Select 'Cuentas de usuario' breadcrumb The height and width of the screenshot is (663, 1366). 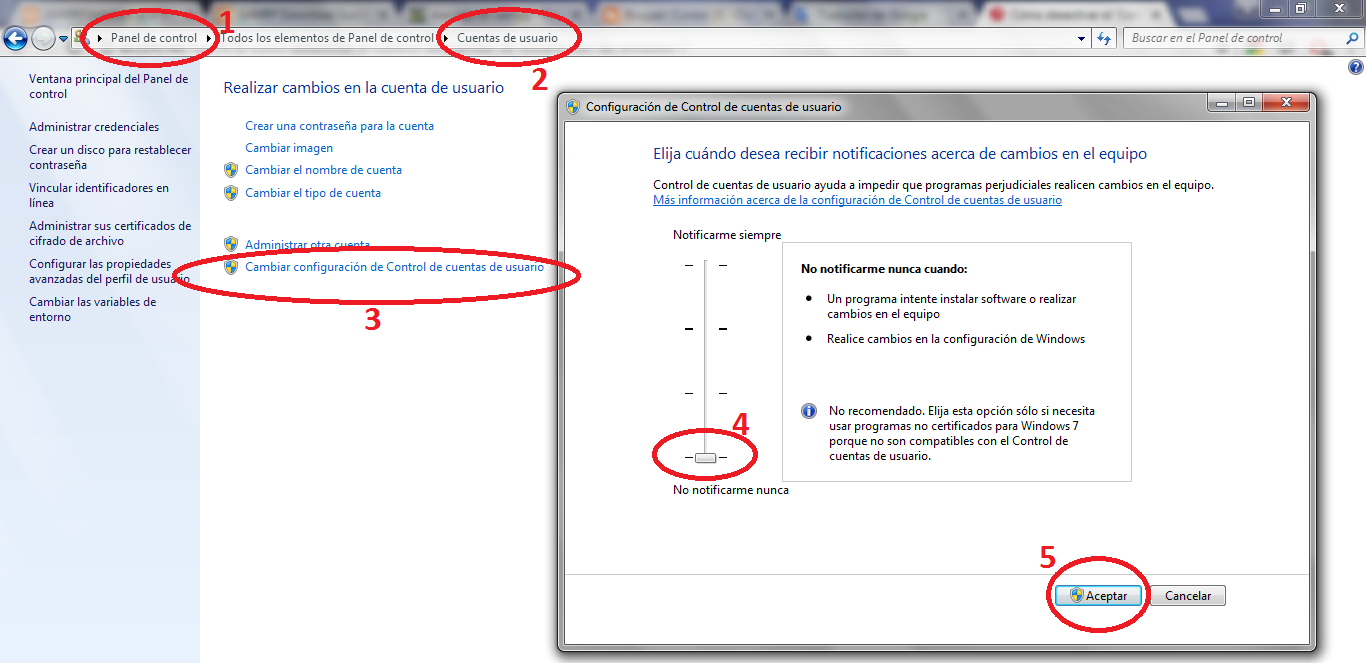[x=508, y=38]
